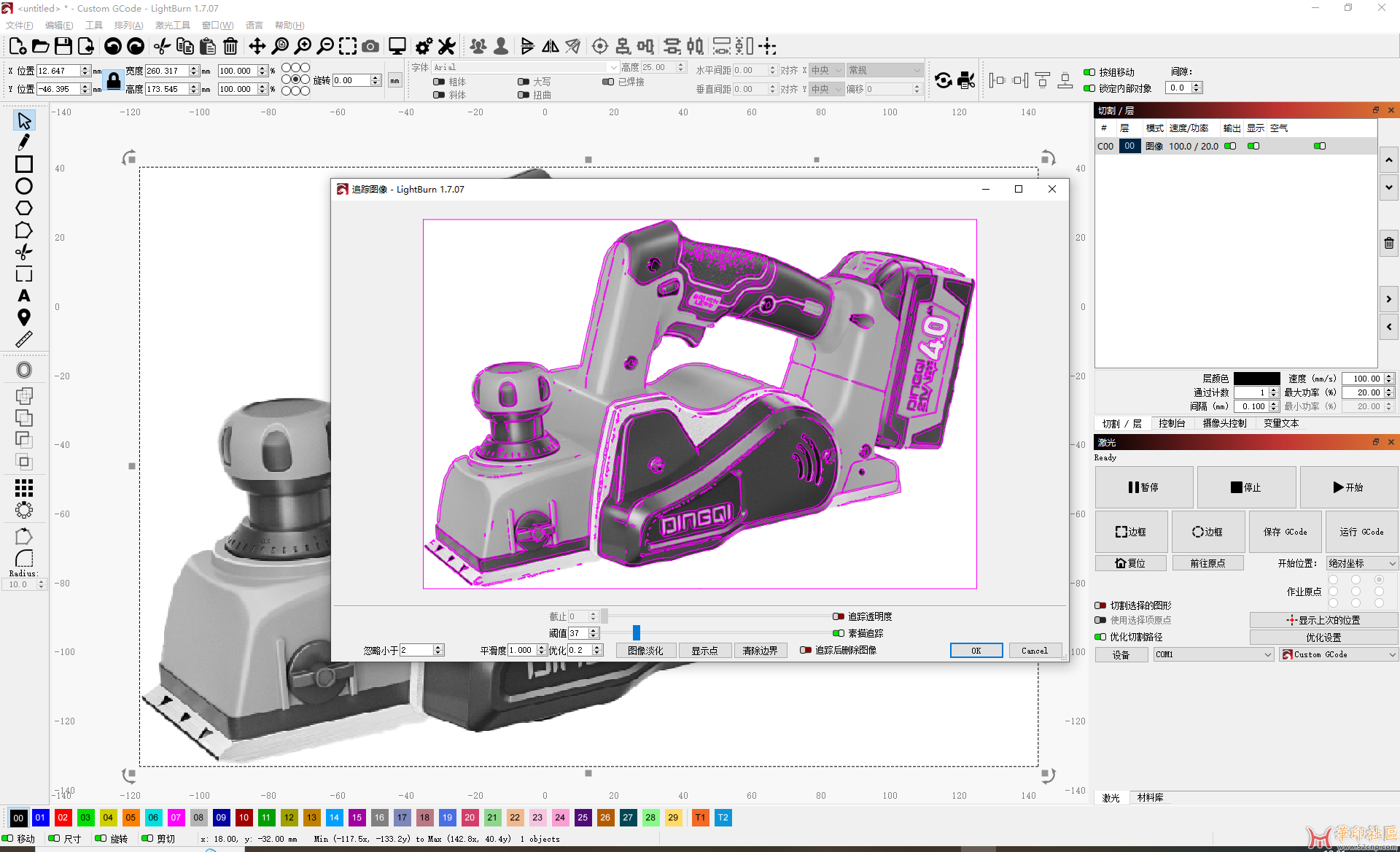Toggle the C00 layer air switch
The image size is (1400, 852).
click(x=1320, y=146)
